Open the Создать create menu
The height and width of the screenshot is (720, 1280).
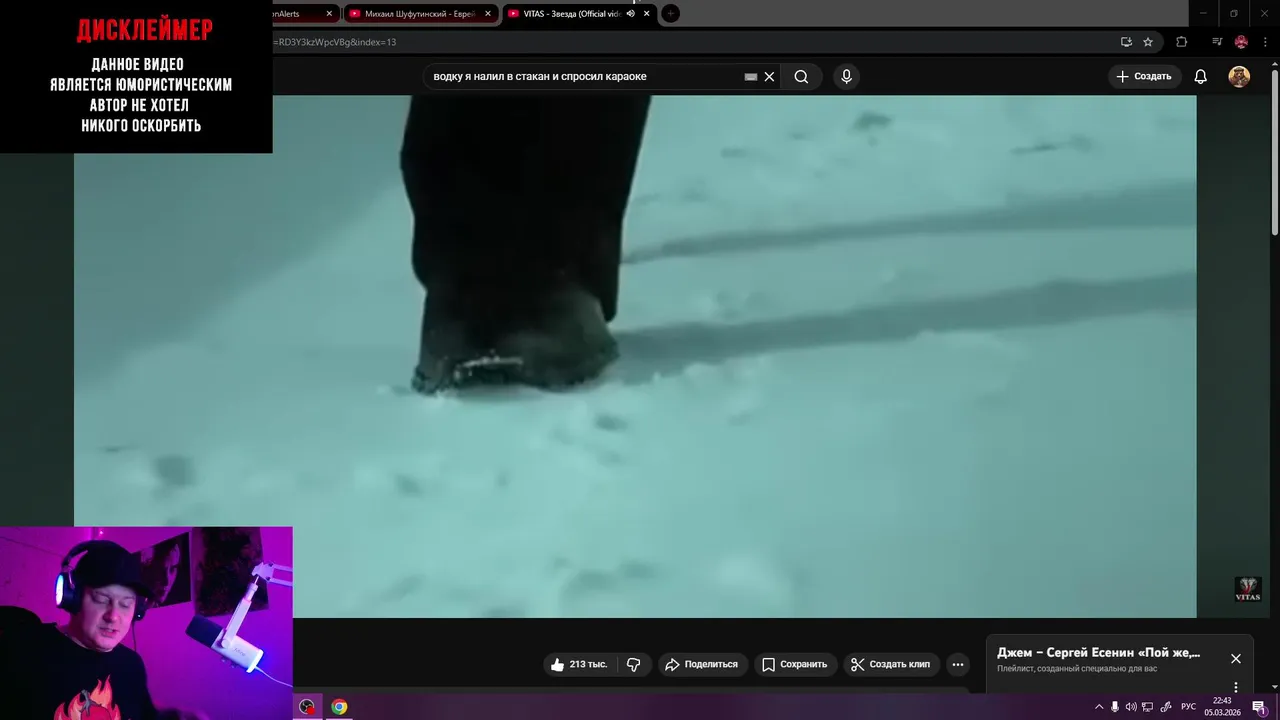pos(1144,77)
